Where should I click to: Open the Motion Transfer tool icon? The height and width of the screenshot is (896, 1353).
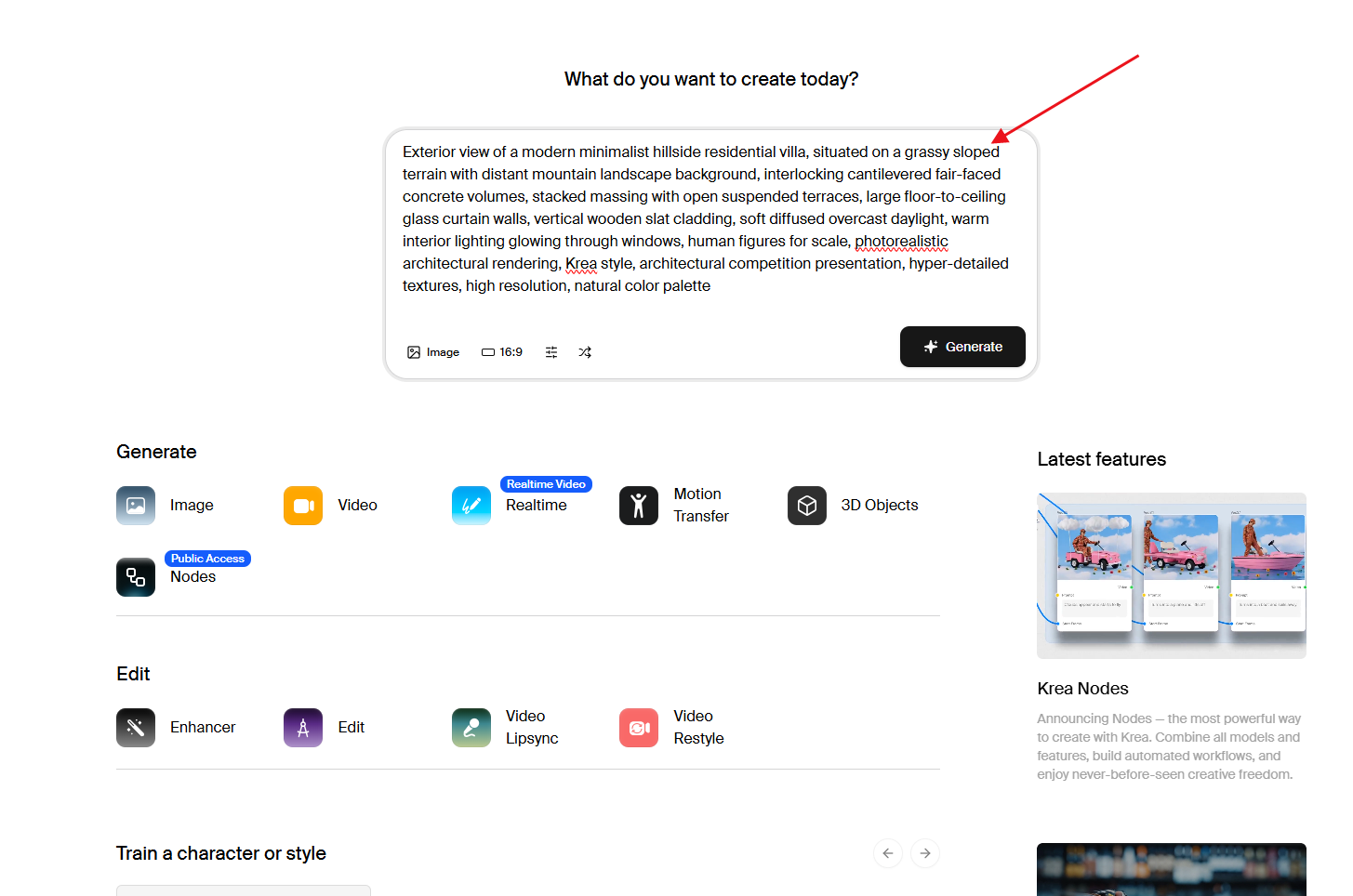coord(639,506)
